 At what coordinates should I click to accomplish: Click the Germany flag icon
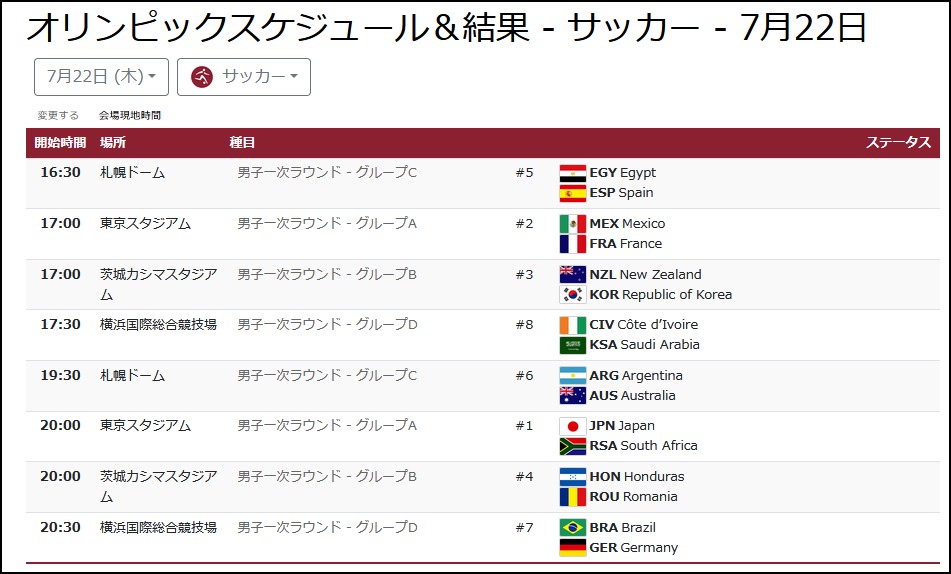tap(573, 548)
